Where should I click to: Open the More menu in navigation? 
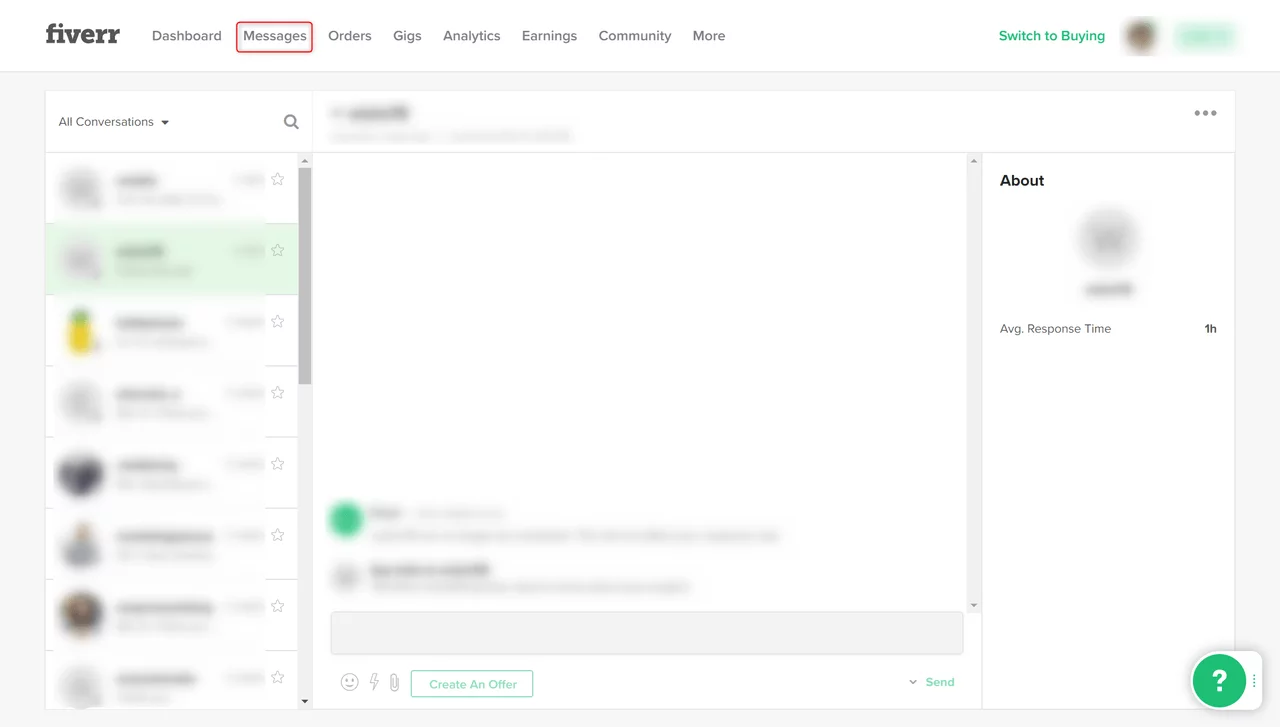(708, 36)
